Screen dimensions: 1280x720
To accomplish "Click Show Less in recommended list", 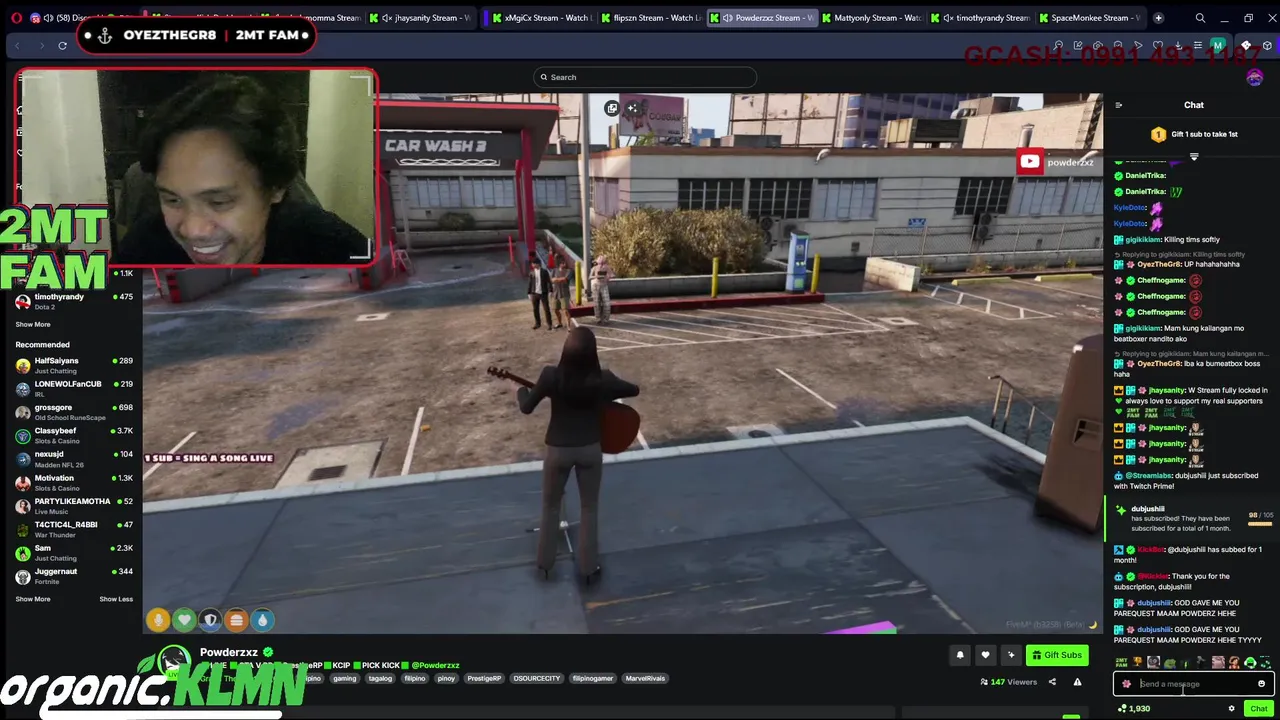I will [116, 599].
